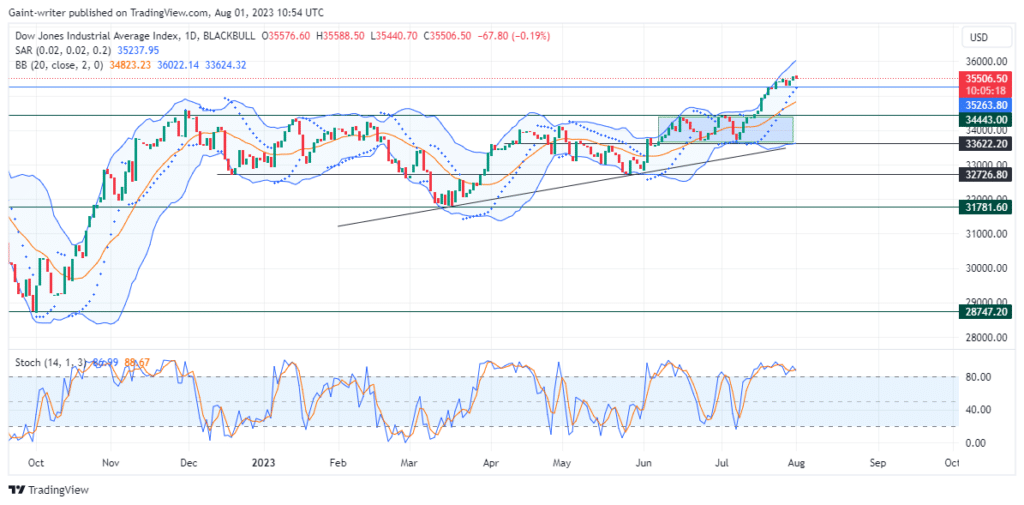Click the Aug time axis label
1024x505 pixels.
(x=795, y=463)
